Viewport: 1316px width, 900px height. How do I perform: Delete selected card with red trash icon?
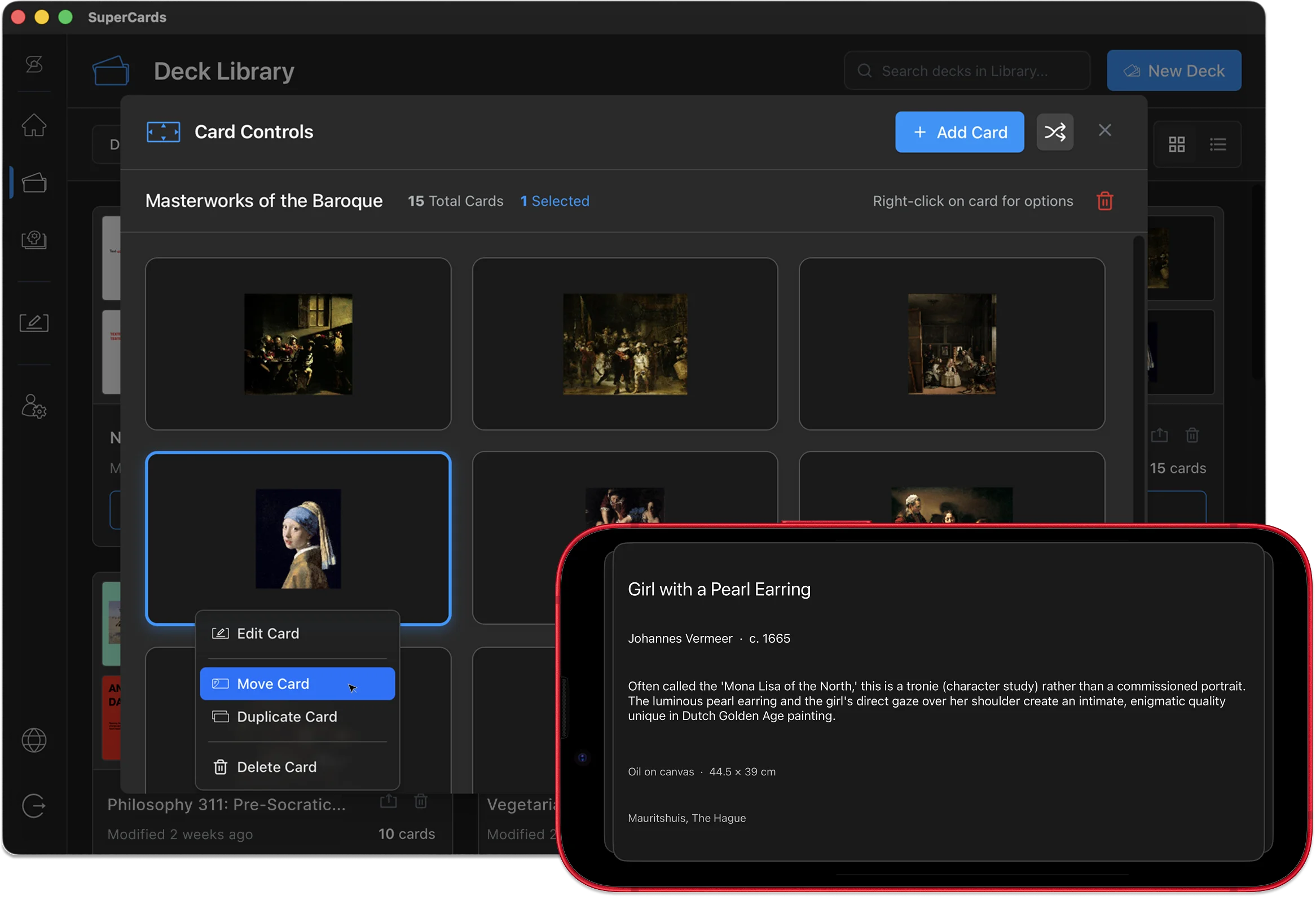pyautogui.click(x=1106, y=201)
